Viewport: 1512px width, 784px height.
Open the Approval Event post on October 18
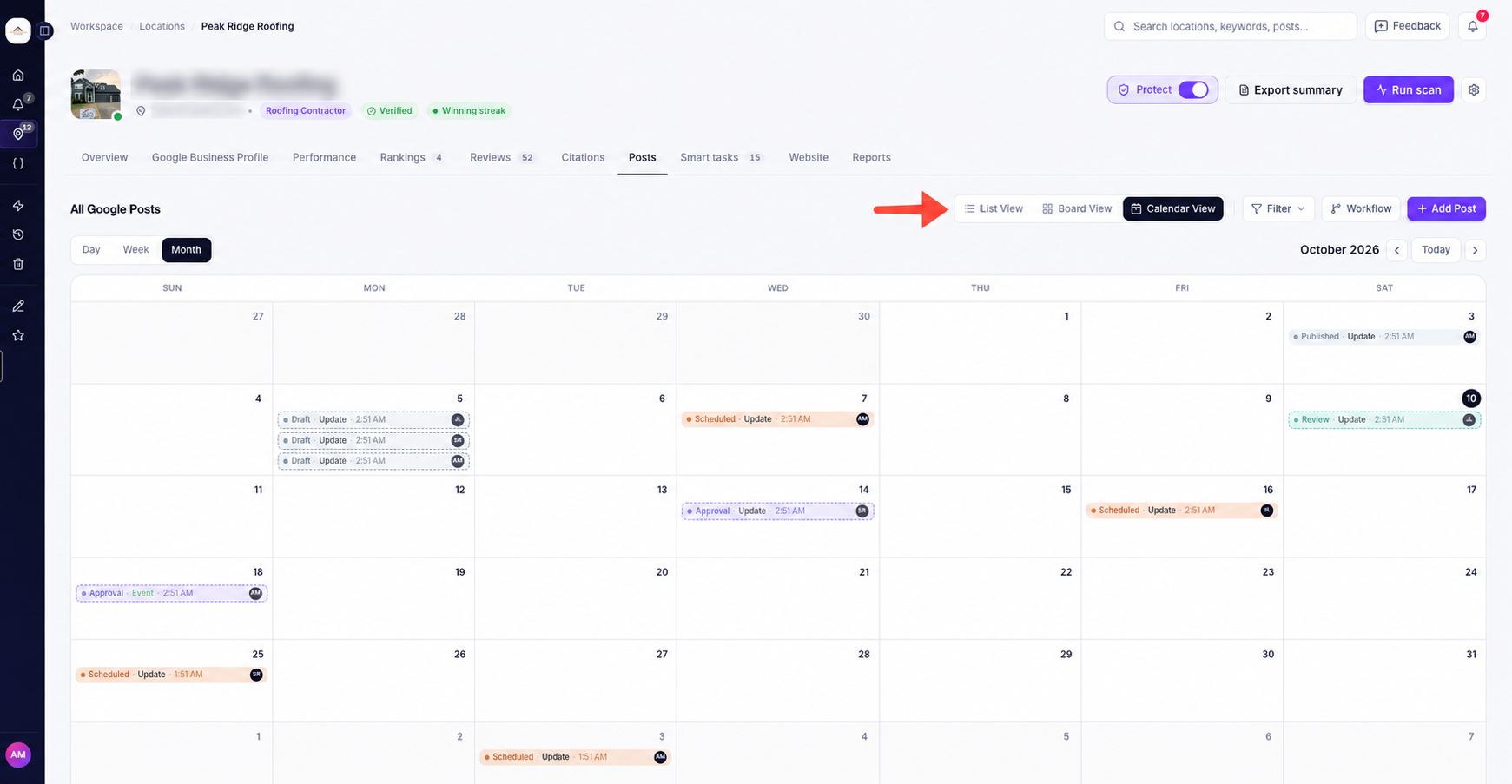pos(171,593)
